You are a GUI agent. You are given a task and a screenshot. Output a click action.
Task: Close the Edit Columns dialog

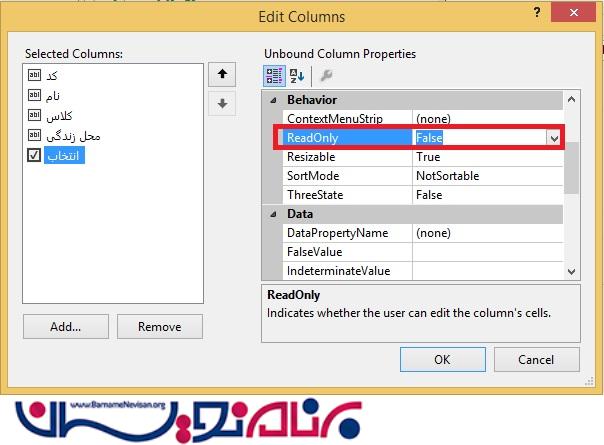coord(574,12)
